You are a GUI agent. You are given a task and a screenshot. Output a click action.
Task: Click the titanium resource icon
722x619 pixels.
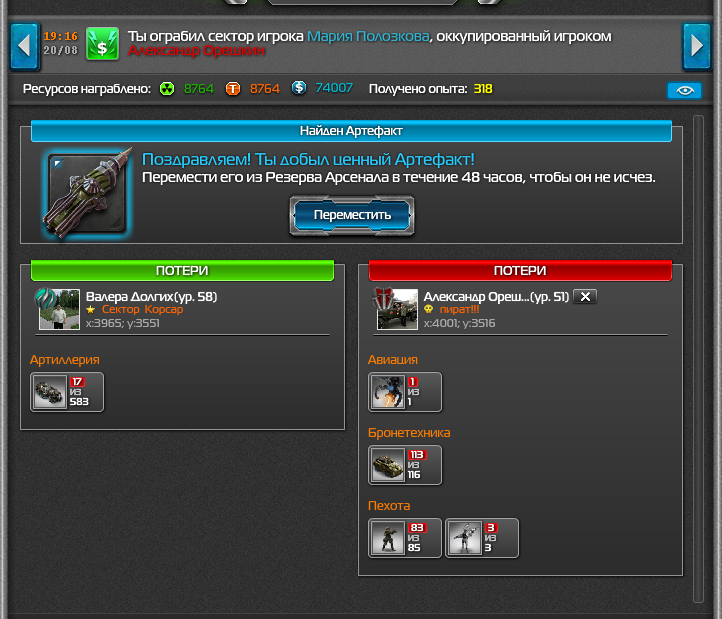click(x=233, y=88)
